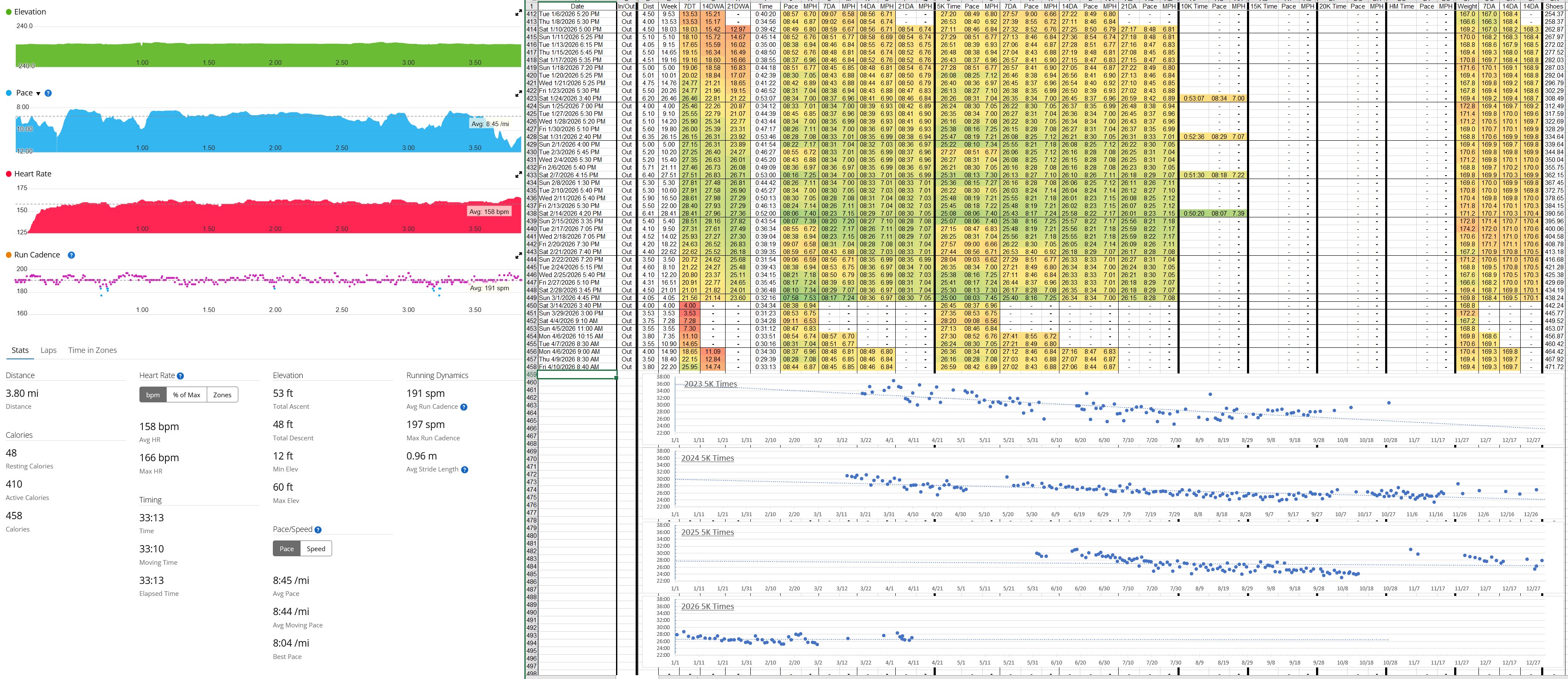Select the empty cell in row 459
Screen dimensions: 1568x679
click(x=576, y=375)
